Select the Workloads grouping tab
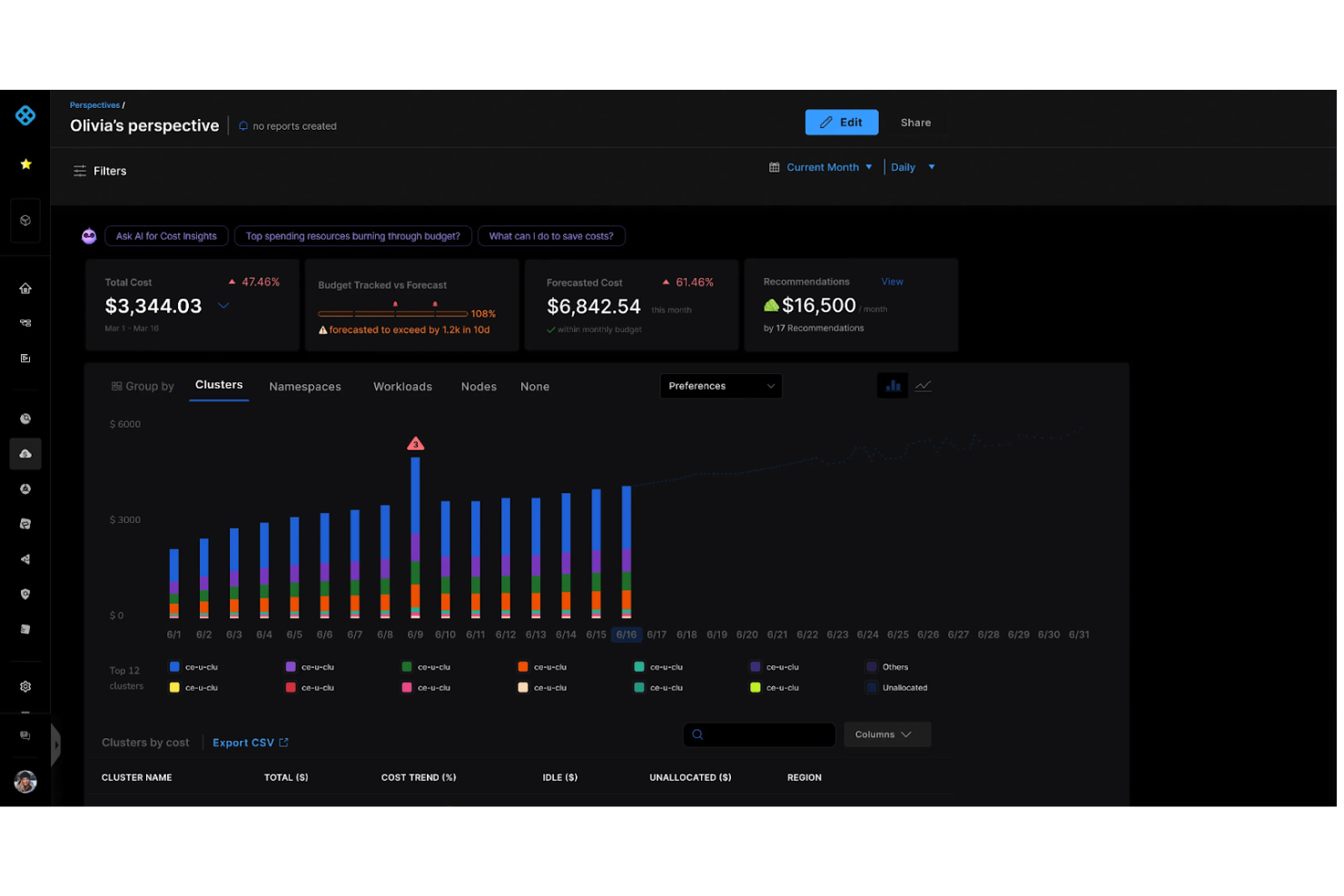Screen dimensions: 1344x896 click(x=402, y=386)
